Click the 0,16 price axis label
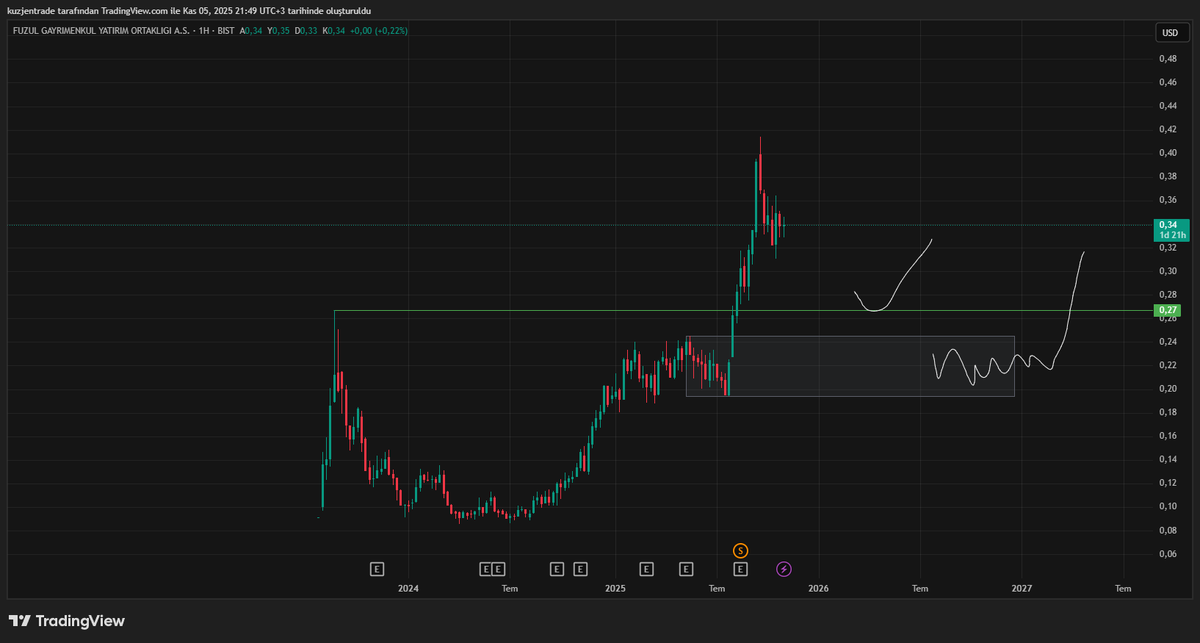This screenshot has width=1200, height=643. [1167, 436]
